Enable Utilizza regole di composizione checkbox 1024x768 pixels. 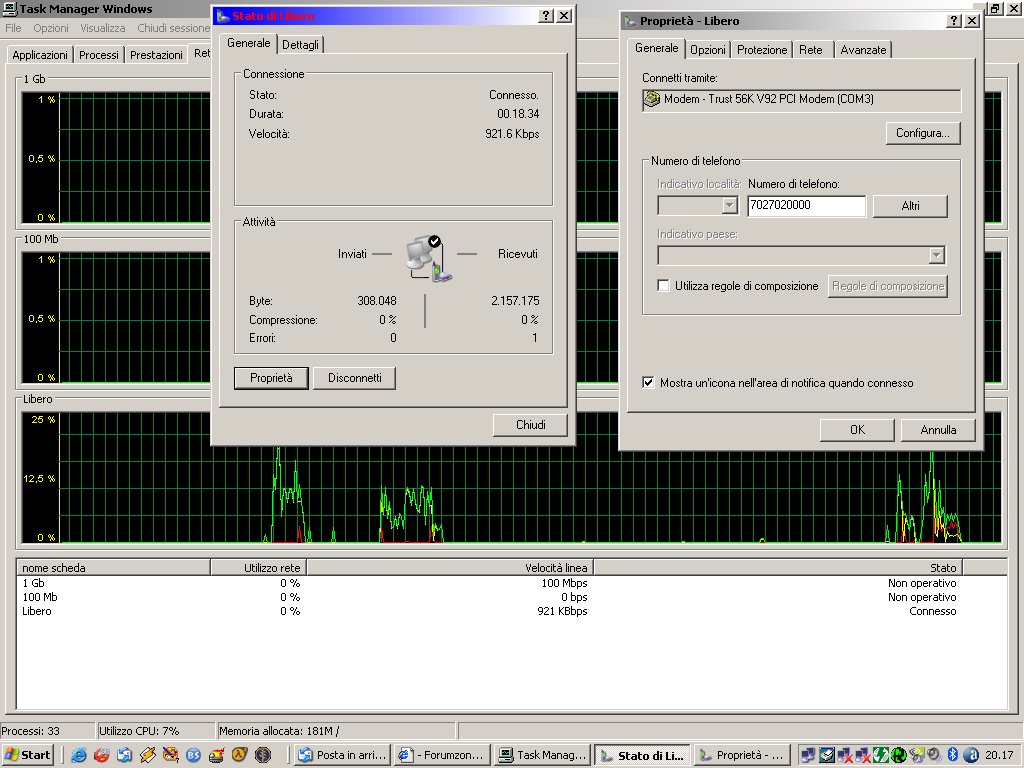coord(663,286)
